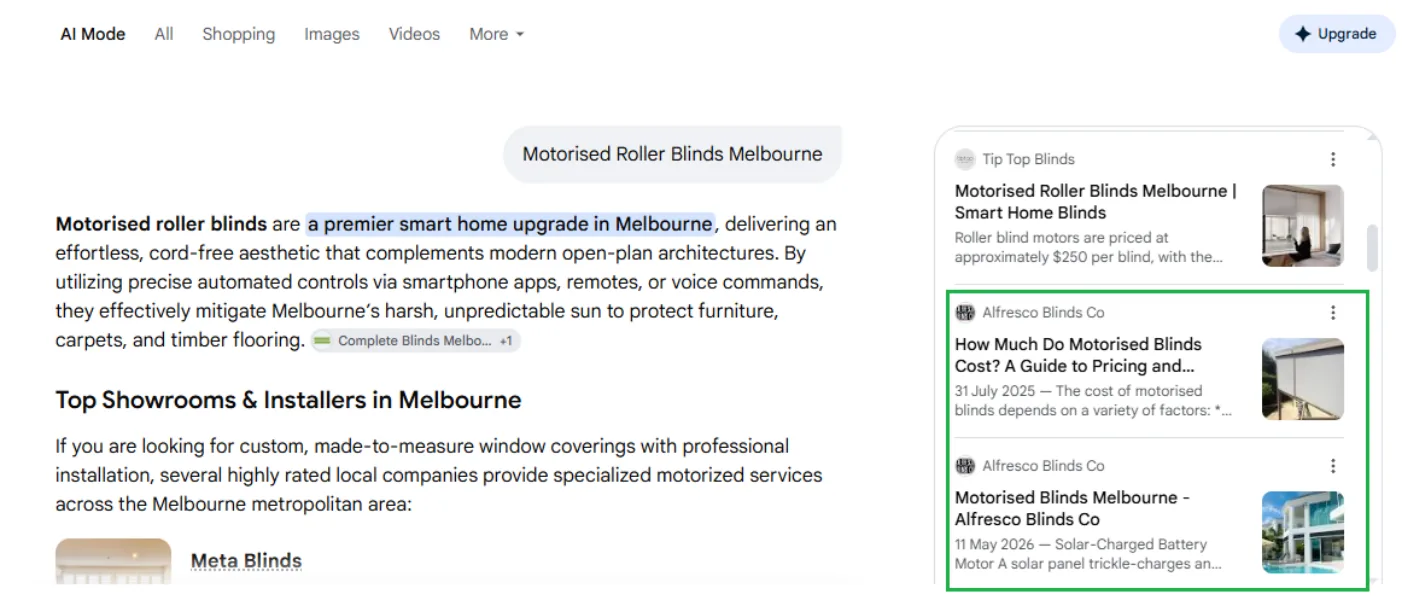Open Motorised Roller Blinds Melbourne Smart Home Blinds result
The image size is (1402, 600).
1095,201
